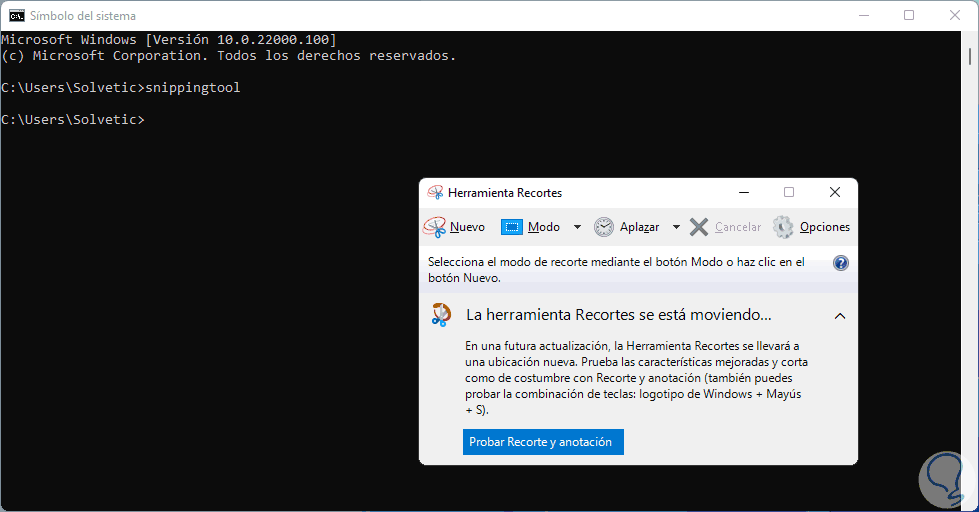Close the Herramienta Recortes window
Image resolution: width=979 pixels, height=512 pixels.
835,192
